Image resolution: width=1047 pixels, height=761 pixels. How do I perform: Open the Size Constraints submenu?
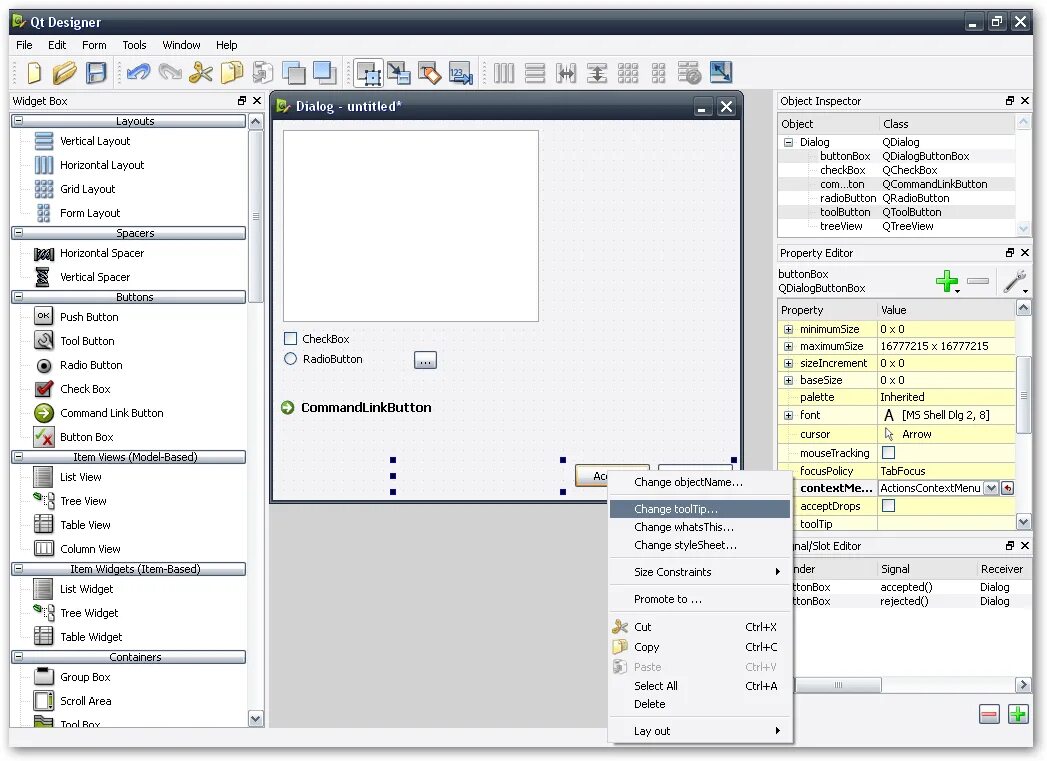pyautogui.click(x=700, y=572)
